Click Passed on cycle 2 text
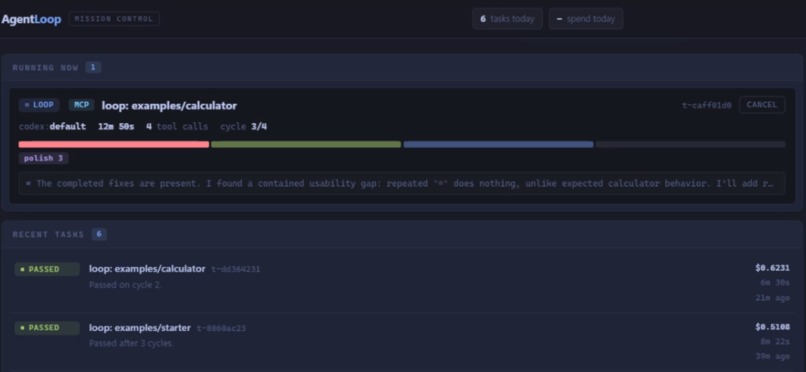The width and height of the screenshot is (806, 372). coord(125,285)
